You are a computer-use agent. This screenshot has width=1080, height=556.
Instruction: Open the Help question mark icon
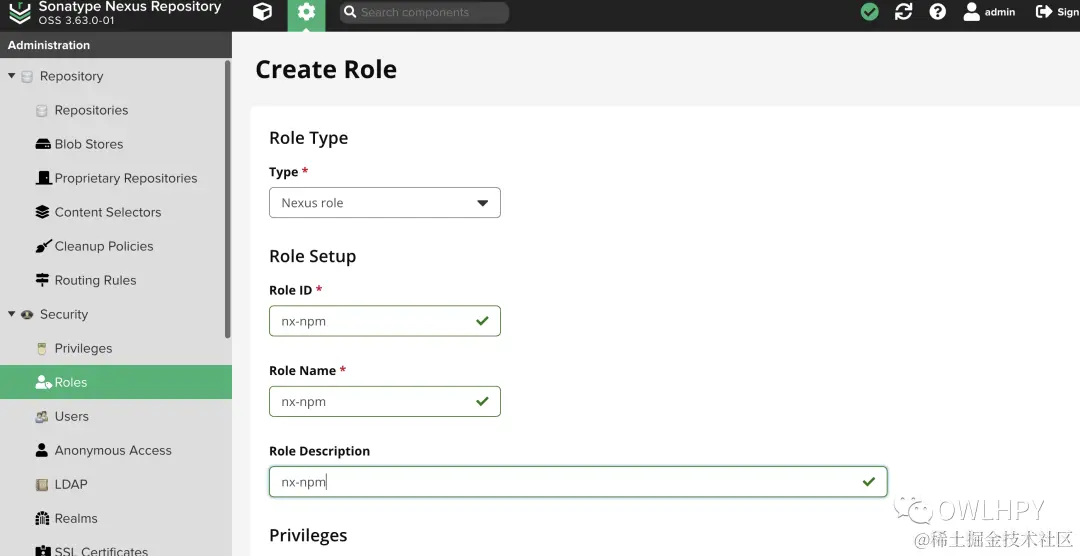[x=937, y=12]
